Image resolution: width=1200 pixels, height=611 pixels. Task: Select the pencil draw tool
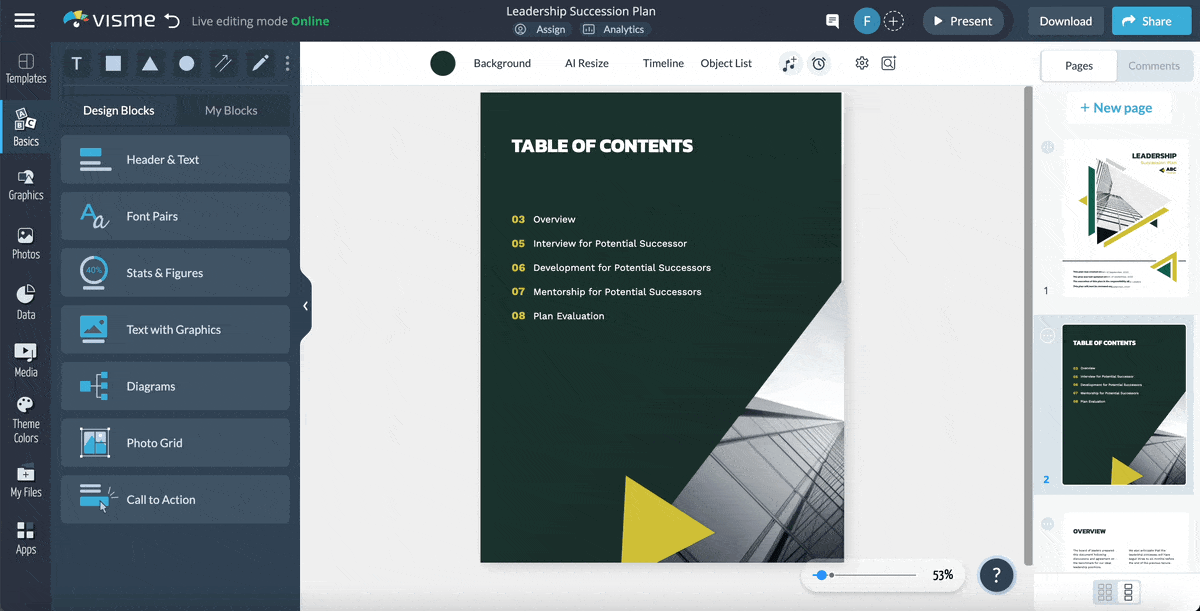(x=260, y=64)
